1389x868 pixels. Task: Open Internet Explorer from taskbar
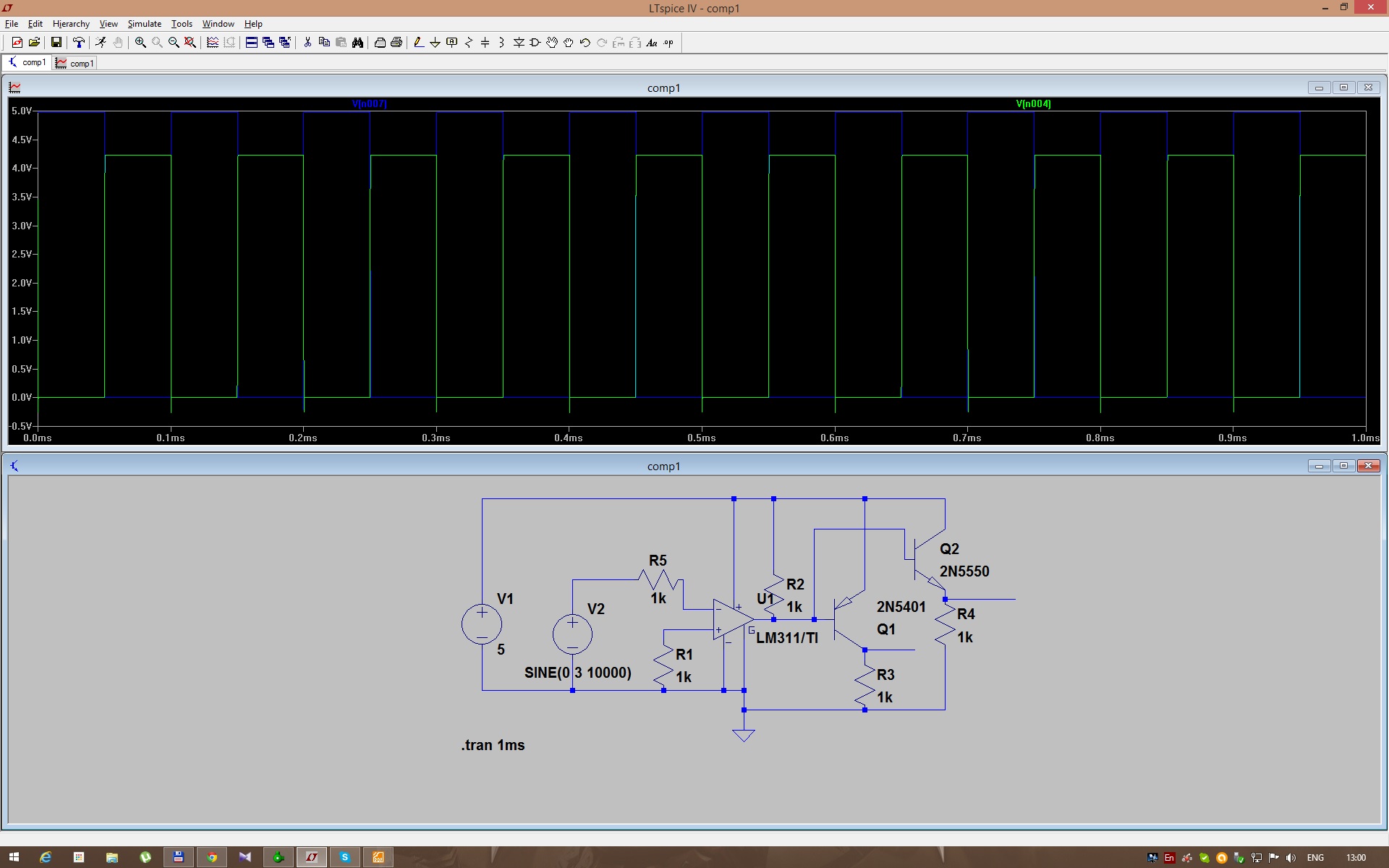click(46, 857)
